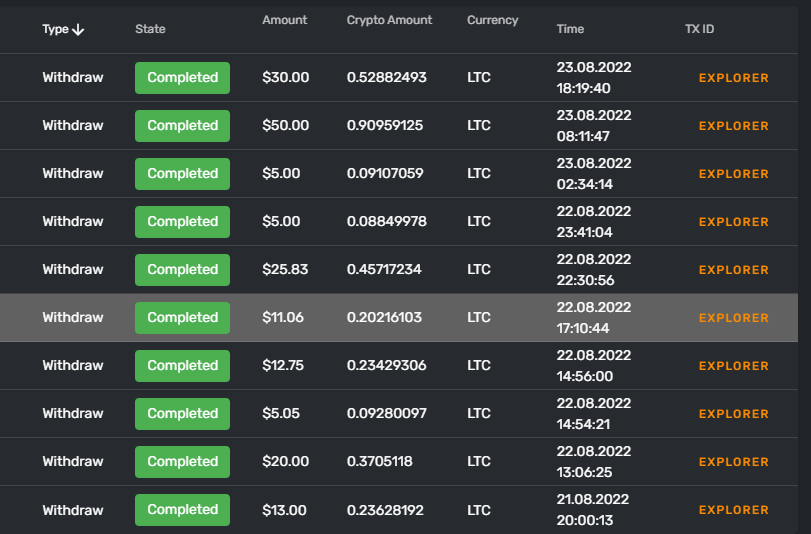Click the Currency column header

[x=492, y=20]
